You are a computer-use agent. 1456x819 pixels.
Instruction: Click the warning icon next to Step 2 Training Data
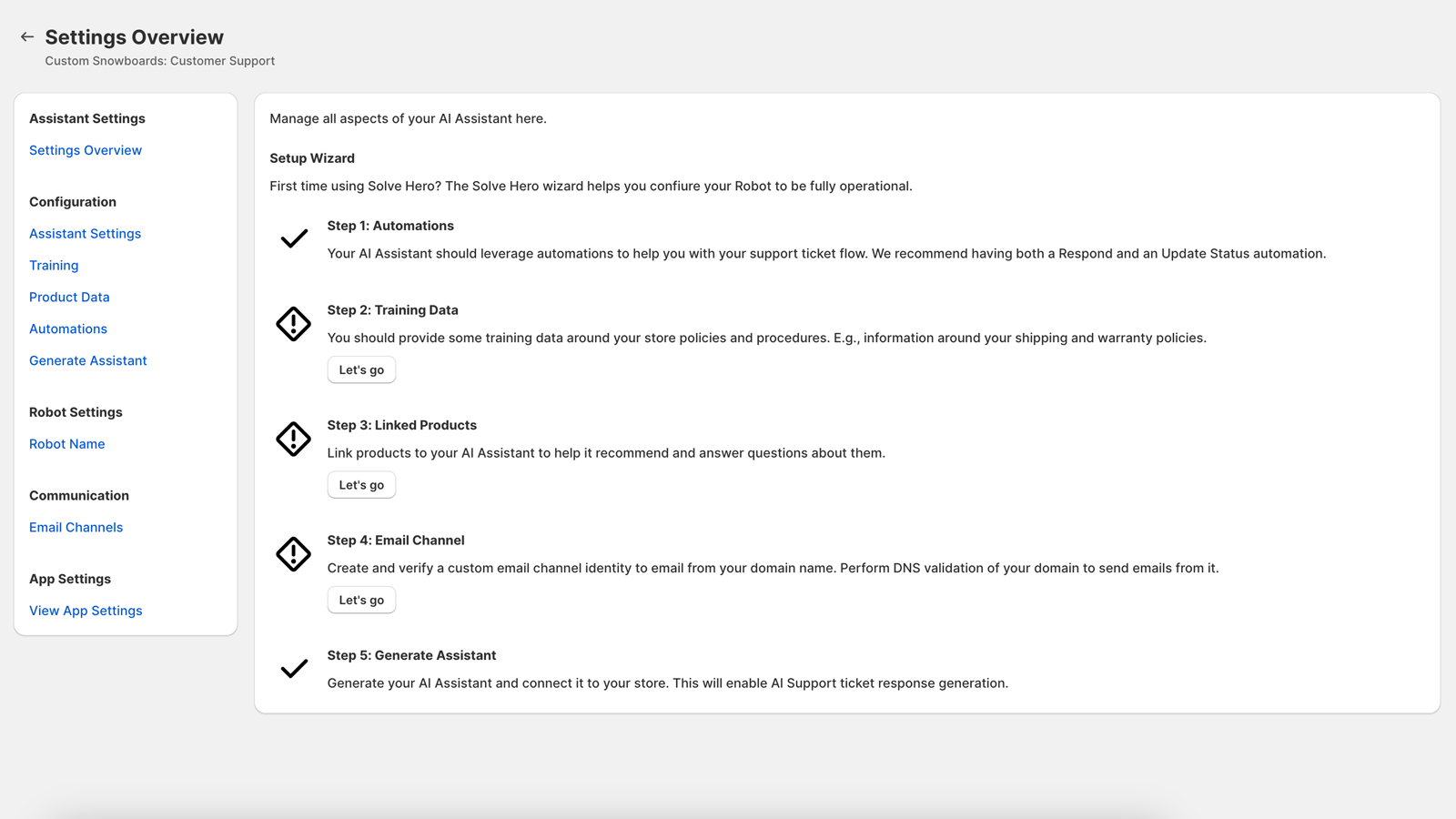click(294, 324)
